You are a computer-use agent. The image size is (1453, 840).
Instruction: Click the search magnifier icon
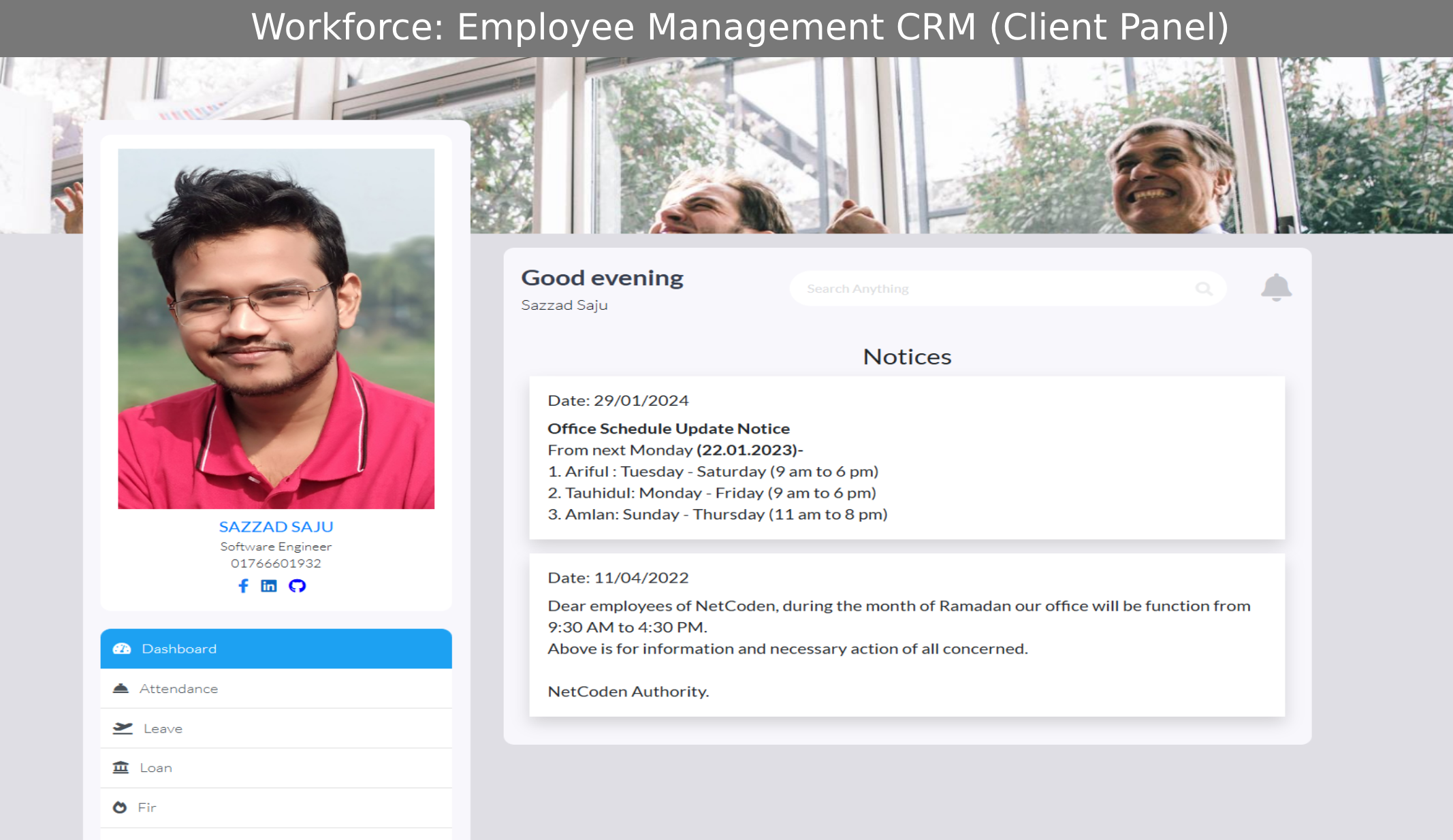point(1204,289)
